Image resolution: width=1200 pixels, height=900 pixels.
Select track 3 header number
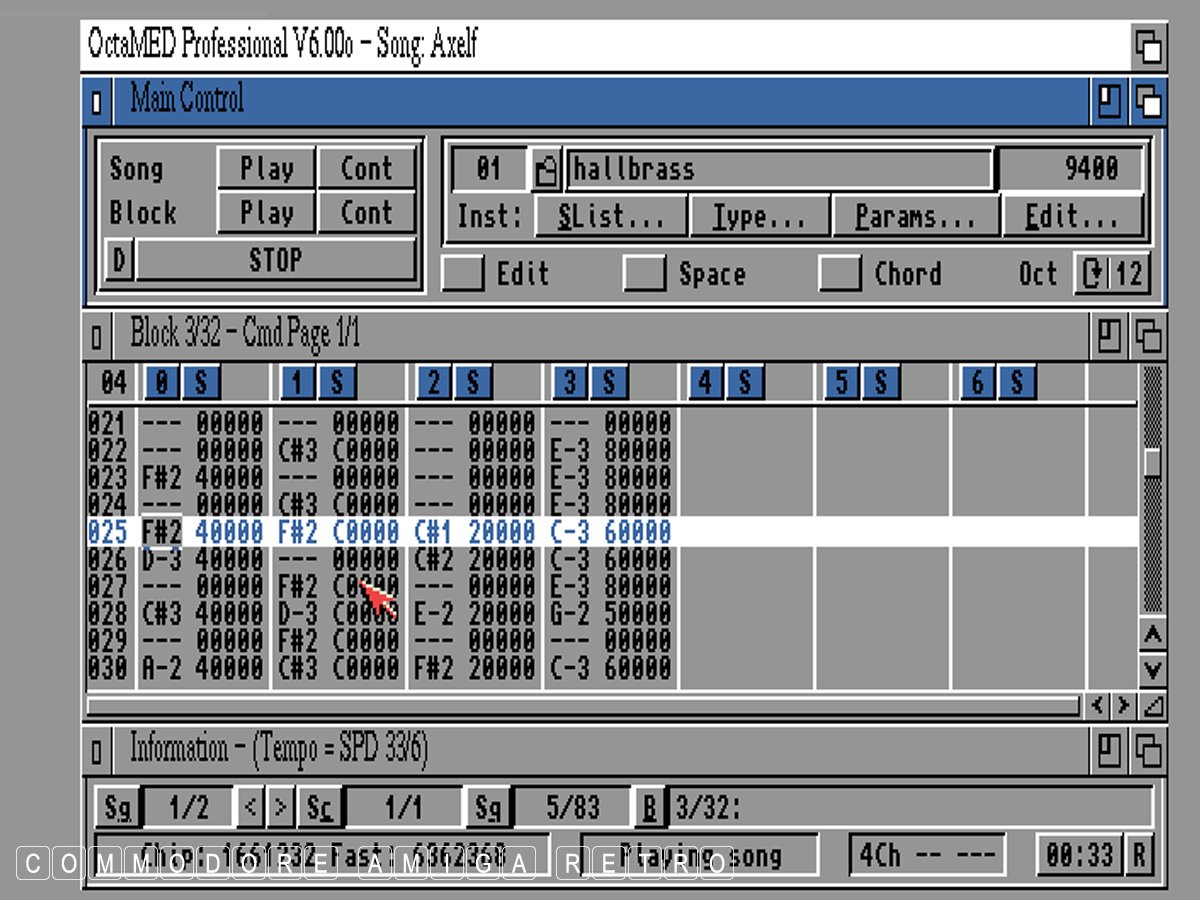coord(570,382)
